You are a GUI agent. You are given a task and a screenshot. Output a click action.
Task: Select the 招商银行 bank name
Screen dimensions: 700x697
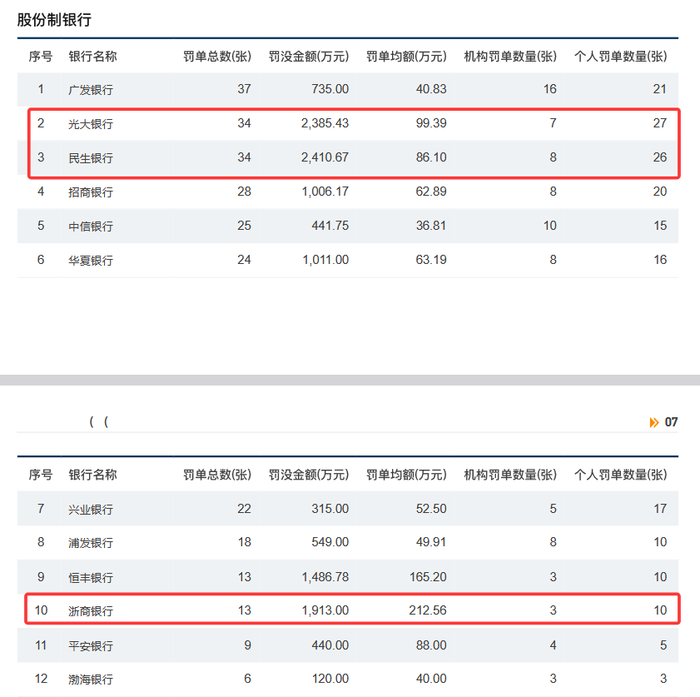click(91, 192)
